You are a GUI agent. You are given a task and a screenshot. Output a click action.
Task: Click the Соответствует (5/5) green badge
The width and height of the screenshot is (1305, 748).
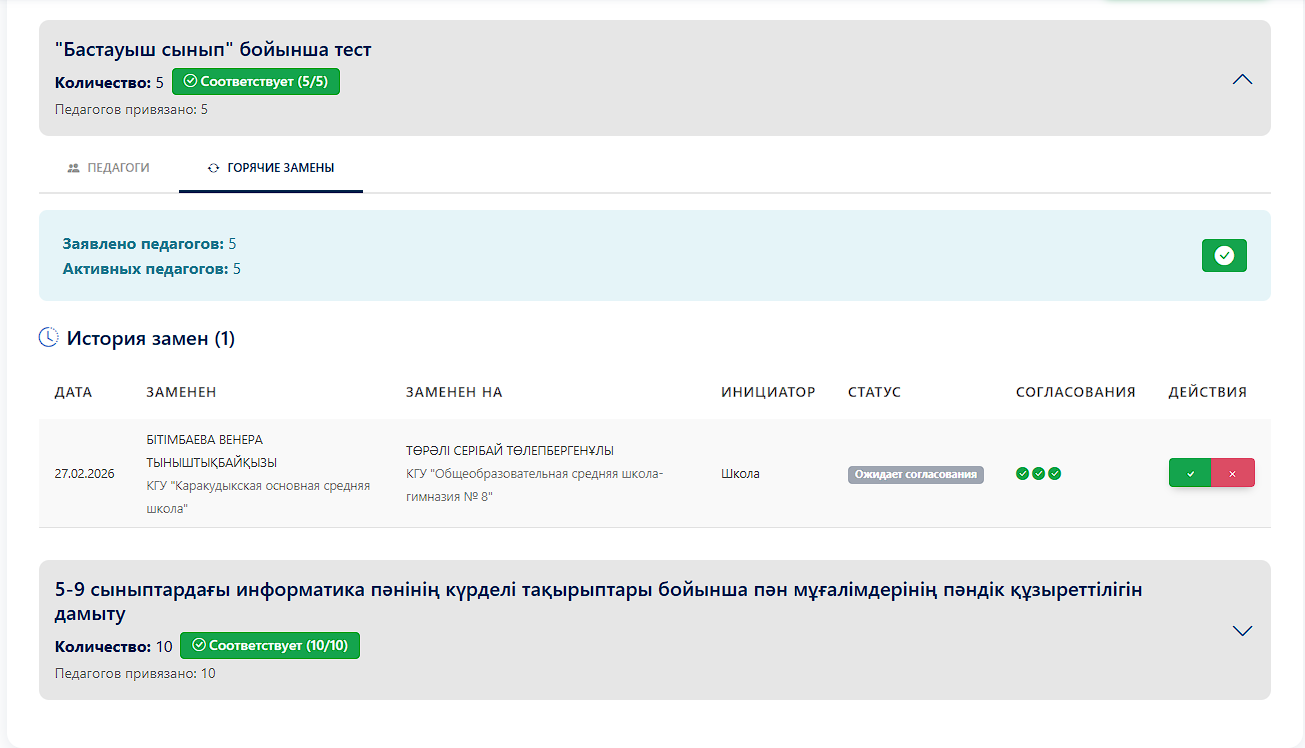coord(256,81)
